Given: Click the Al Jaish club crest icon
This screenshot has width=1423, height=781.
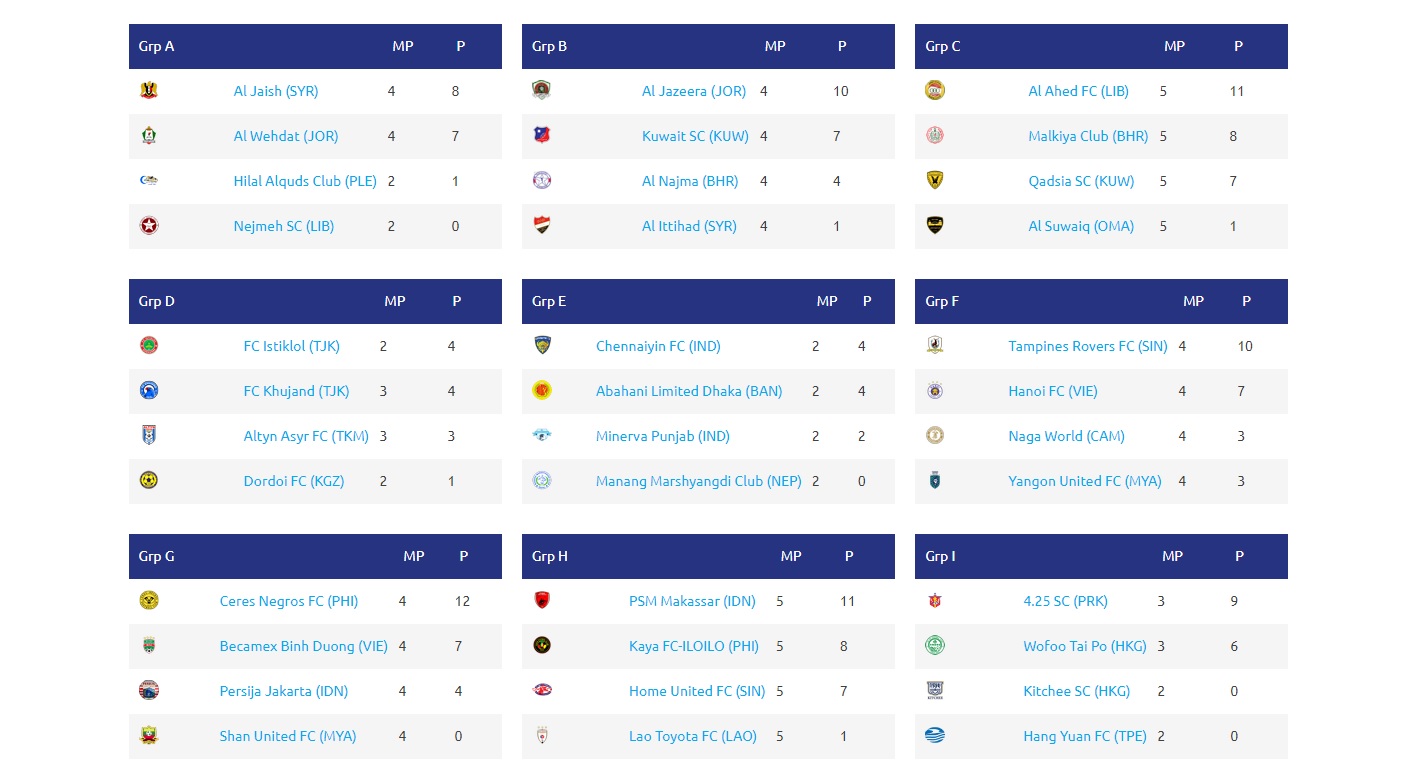Looking at the screenshot, I should [x=149, y=91].
